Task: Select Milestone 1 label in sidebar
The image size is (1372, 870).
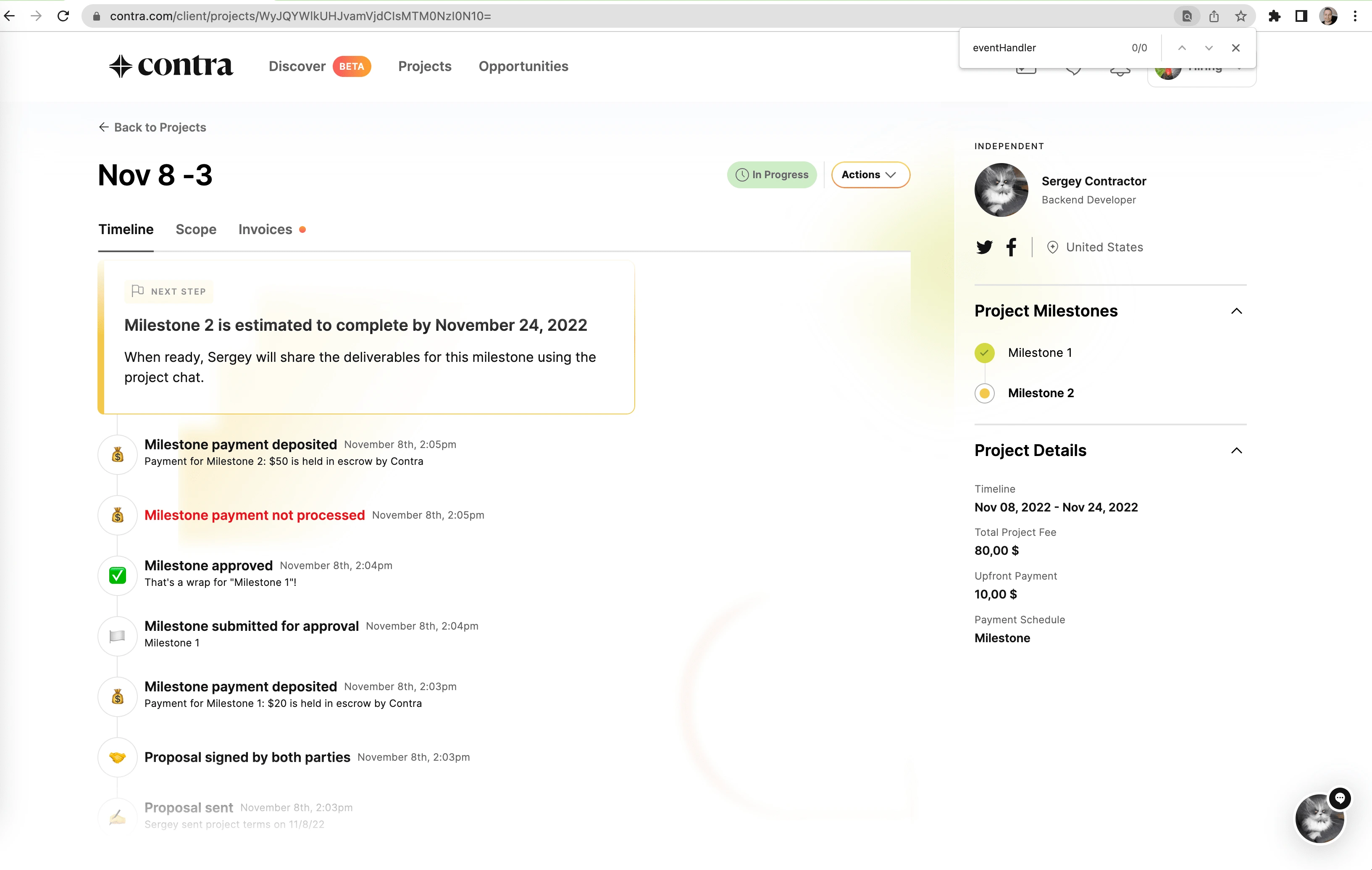Action: point(1040,353)
